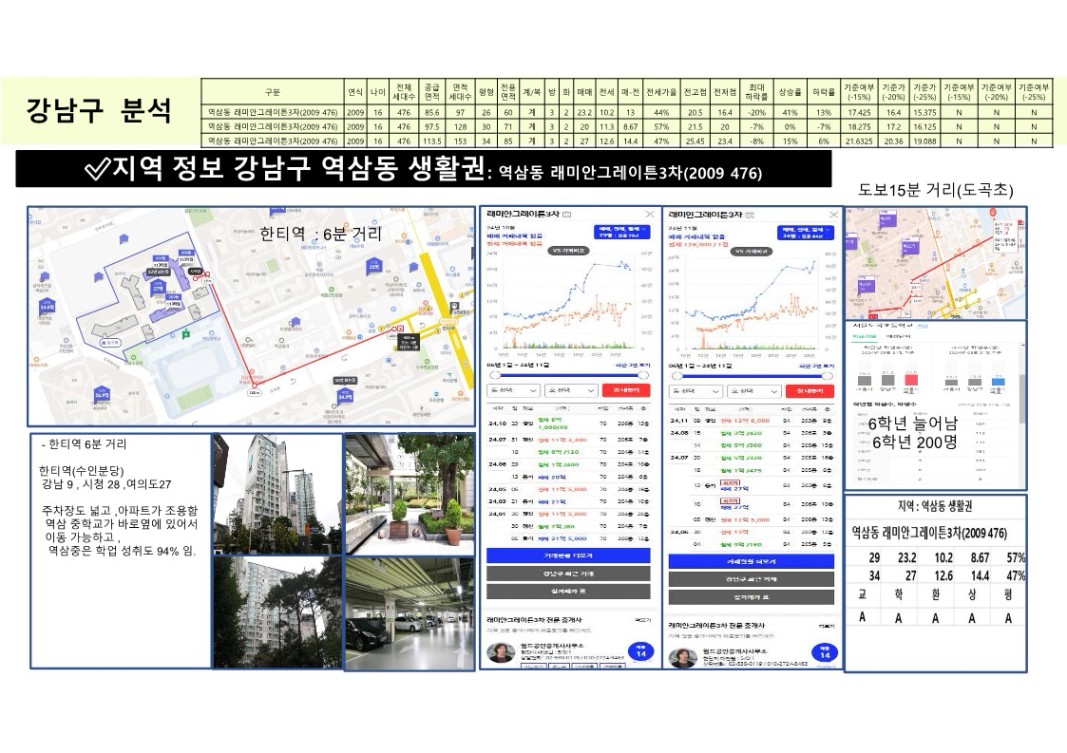
Task: Click recent 3 years link in left panel
Action: tap(632, 365)
